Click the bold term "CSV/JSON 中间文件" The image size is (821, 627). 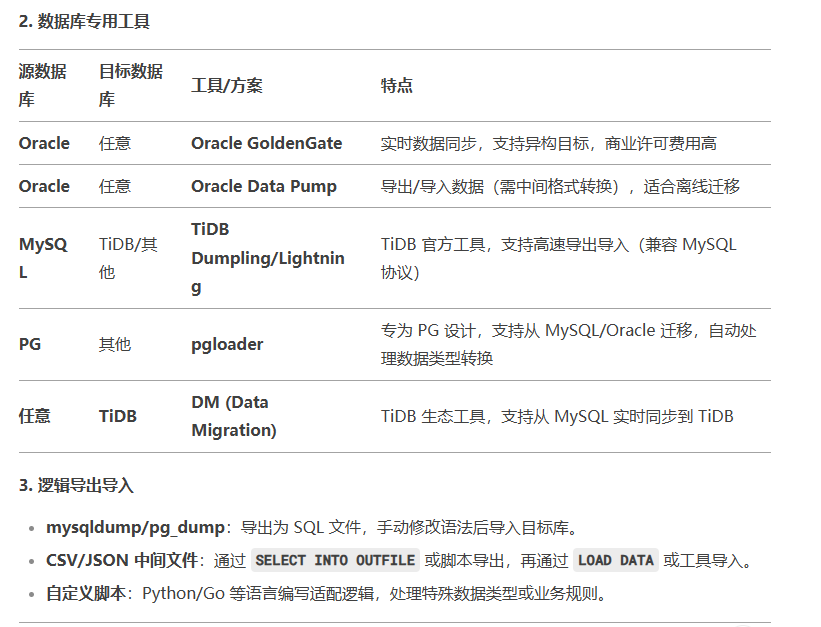[x=122, y=560]
